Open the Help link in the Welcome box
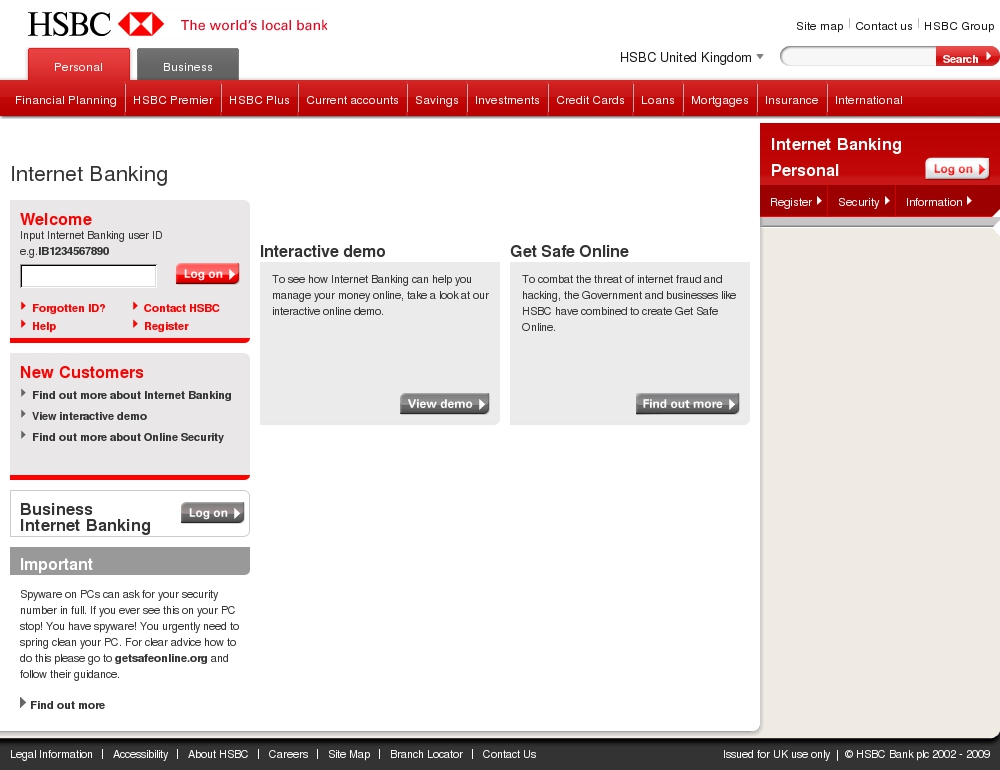This screenshot has width=1000, height=770. [44, 326]
